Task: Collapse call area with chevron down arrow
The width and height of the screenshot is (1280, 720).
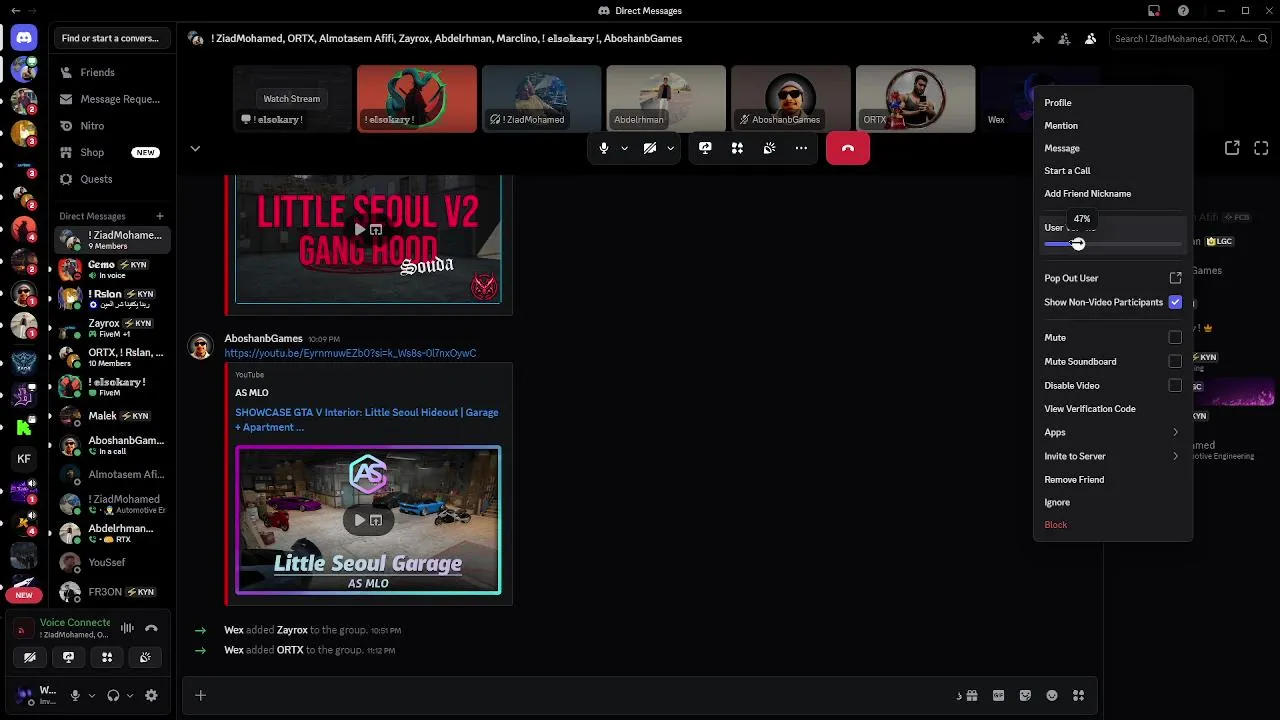Action: pyautogui.click(x=195, y=148)
